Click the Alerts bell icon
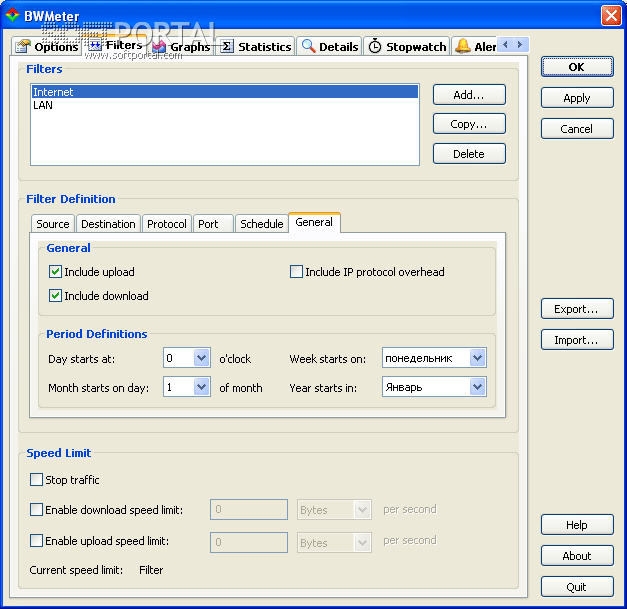The width and height of the screenshot is (627, 609). click(463, 46)
